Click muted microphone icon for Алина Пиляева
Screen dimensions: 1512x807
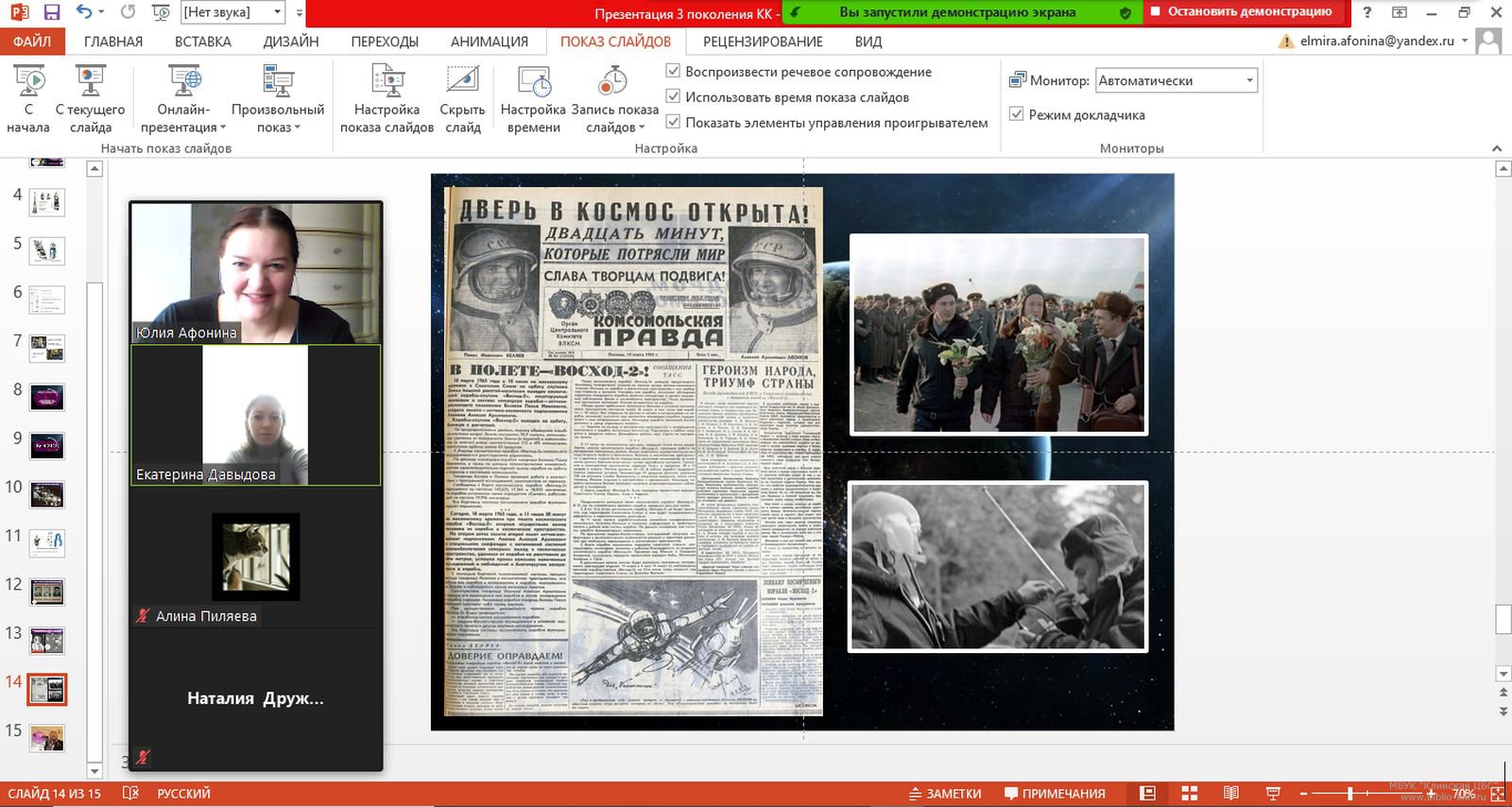click(143, 615)
